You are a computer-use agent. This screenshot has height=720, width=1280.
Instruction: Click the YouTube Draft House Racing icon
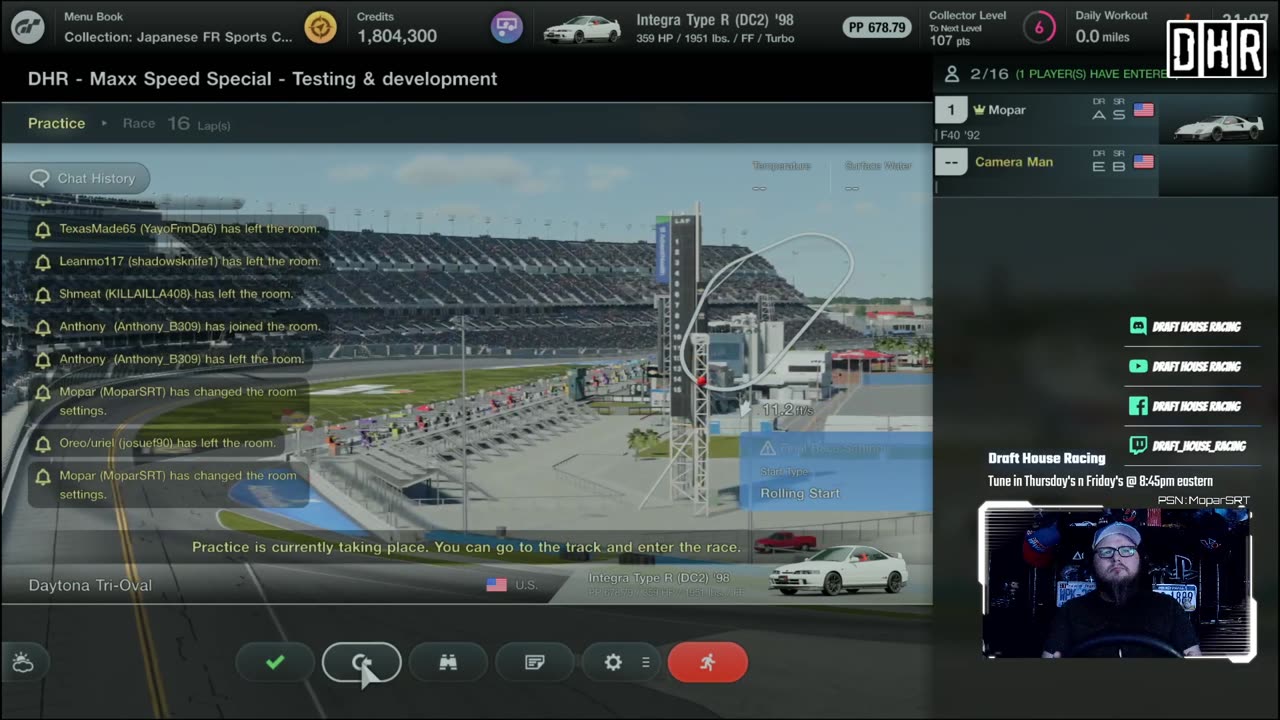pos(1138,366)
